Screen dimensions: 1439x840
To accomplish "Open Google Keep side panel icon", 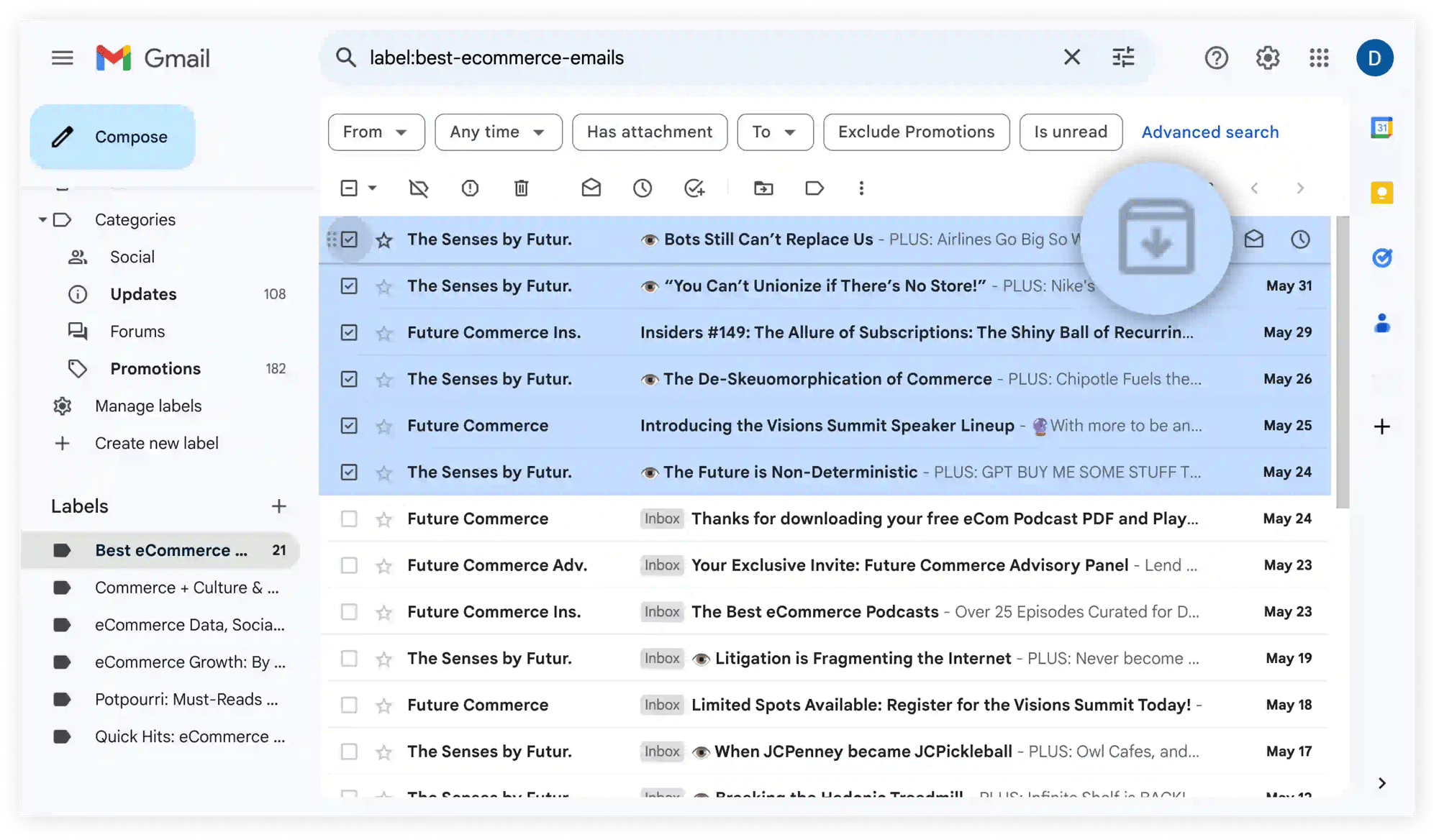I will click(x=1381, y=193).
